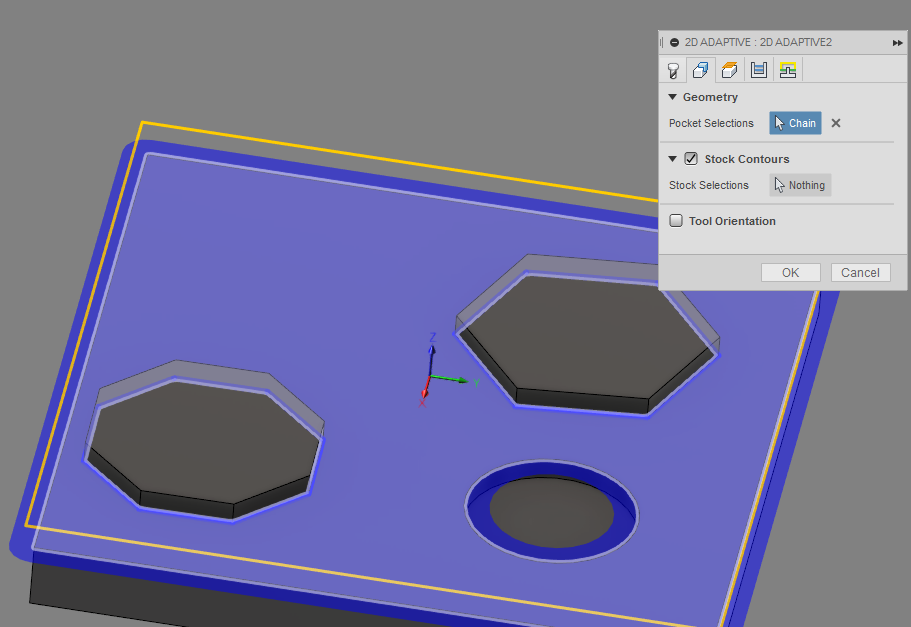Screen dimensions: 911x627
Task: Confirm with the OK button
Action: coord(791,273)
